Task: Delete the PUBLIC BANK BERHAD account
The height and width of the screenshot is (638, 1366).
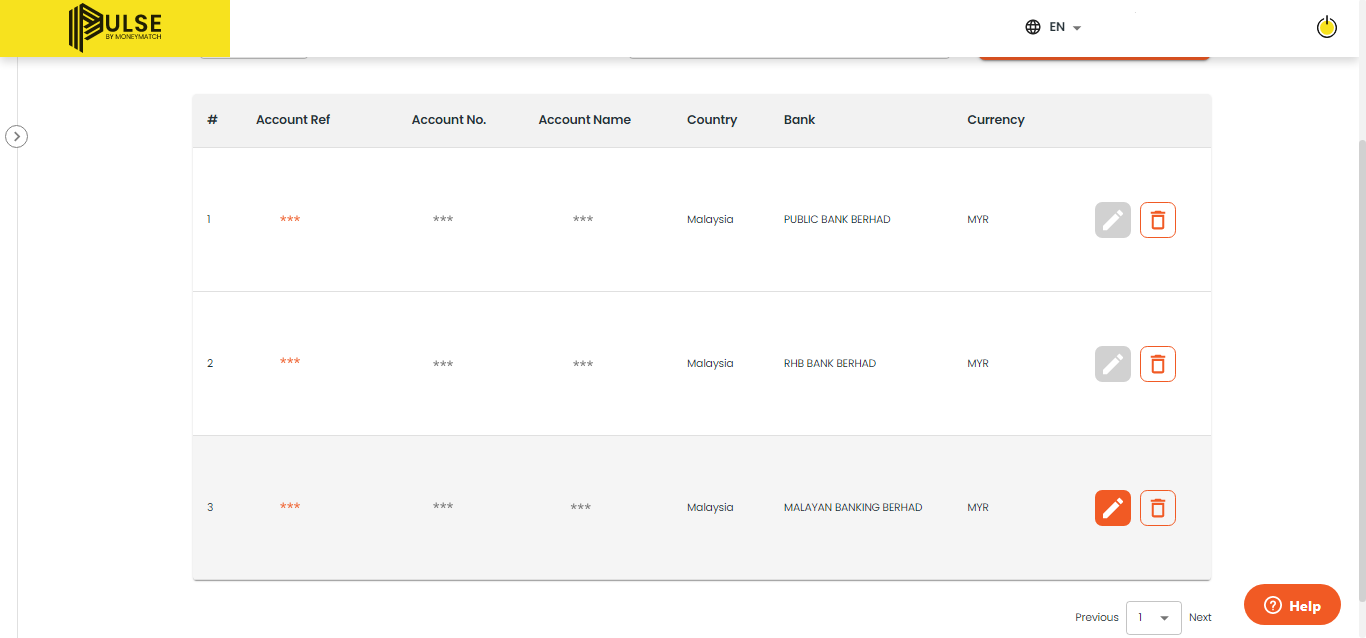Action: (x=1158, y=220)
